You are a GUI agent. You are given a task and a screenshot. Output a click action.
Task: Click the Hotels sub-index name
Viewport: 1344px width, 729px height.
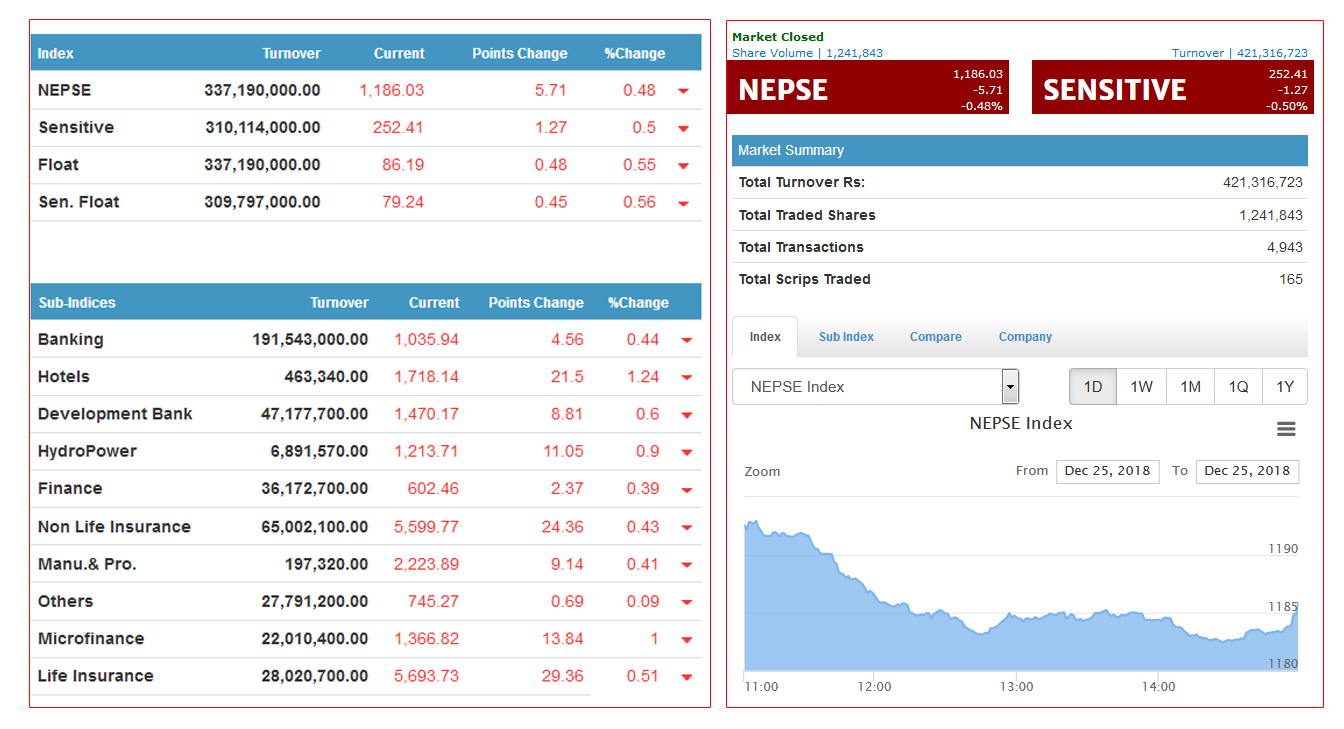coord(64,377)
